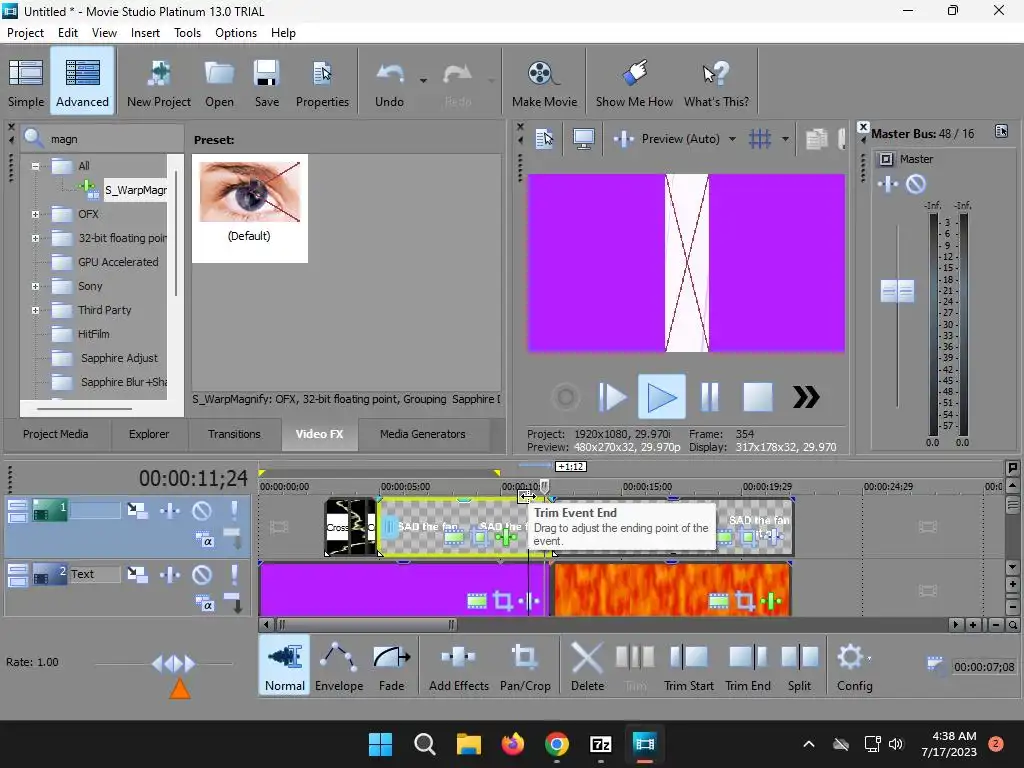Open Google Chrome from the taskbar
The width and height of the screenshot is (1024, 768).
[x=556, y=744]
